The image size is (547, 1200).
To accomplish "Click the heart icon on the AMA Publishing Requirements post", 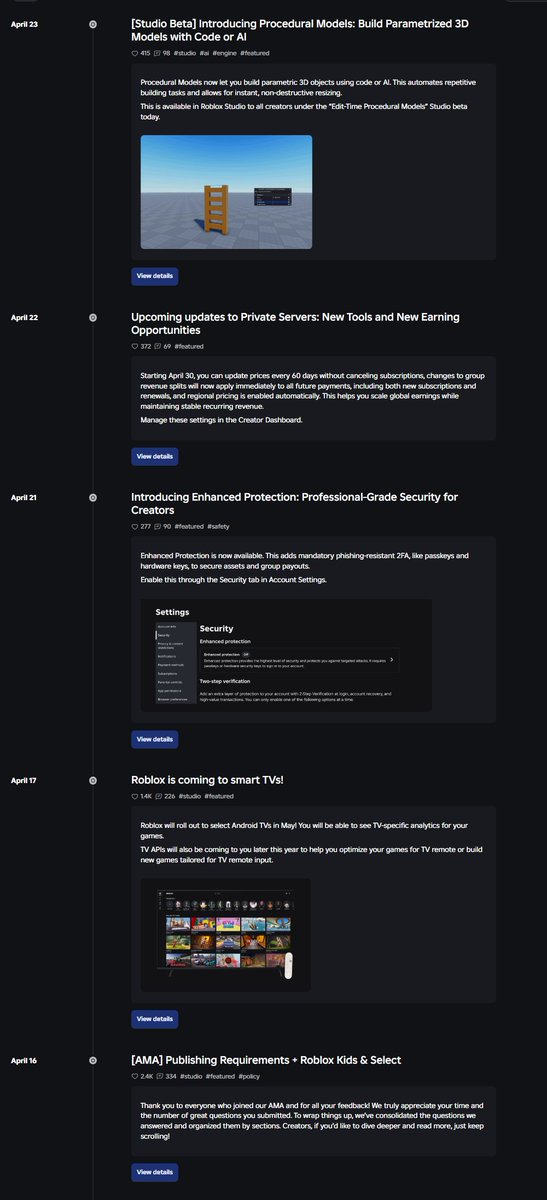I will click(135, 1076).
